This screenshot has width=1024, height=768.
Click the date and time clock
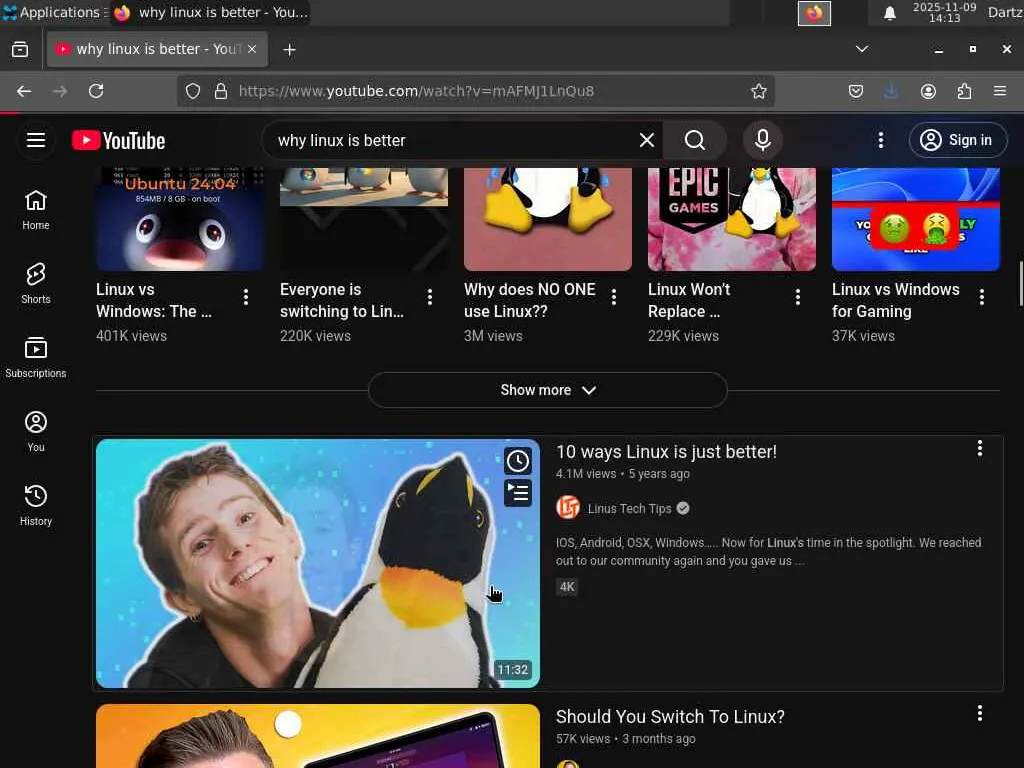tap(944, 12)
